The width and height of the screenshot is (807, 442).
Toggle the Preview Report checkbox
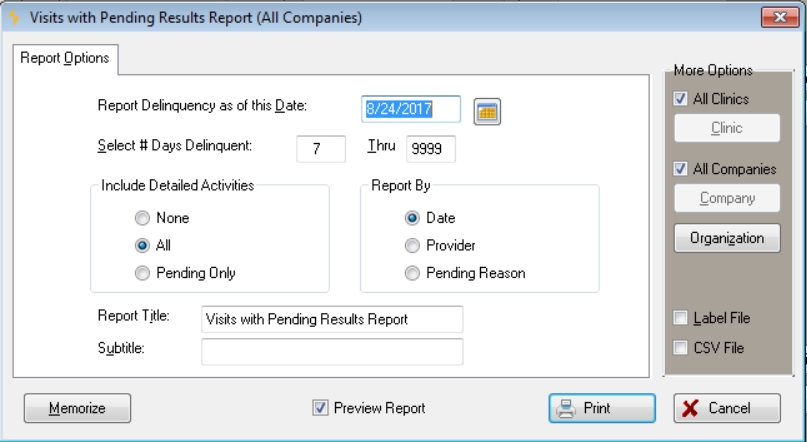(320, 408)
